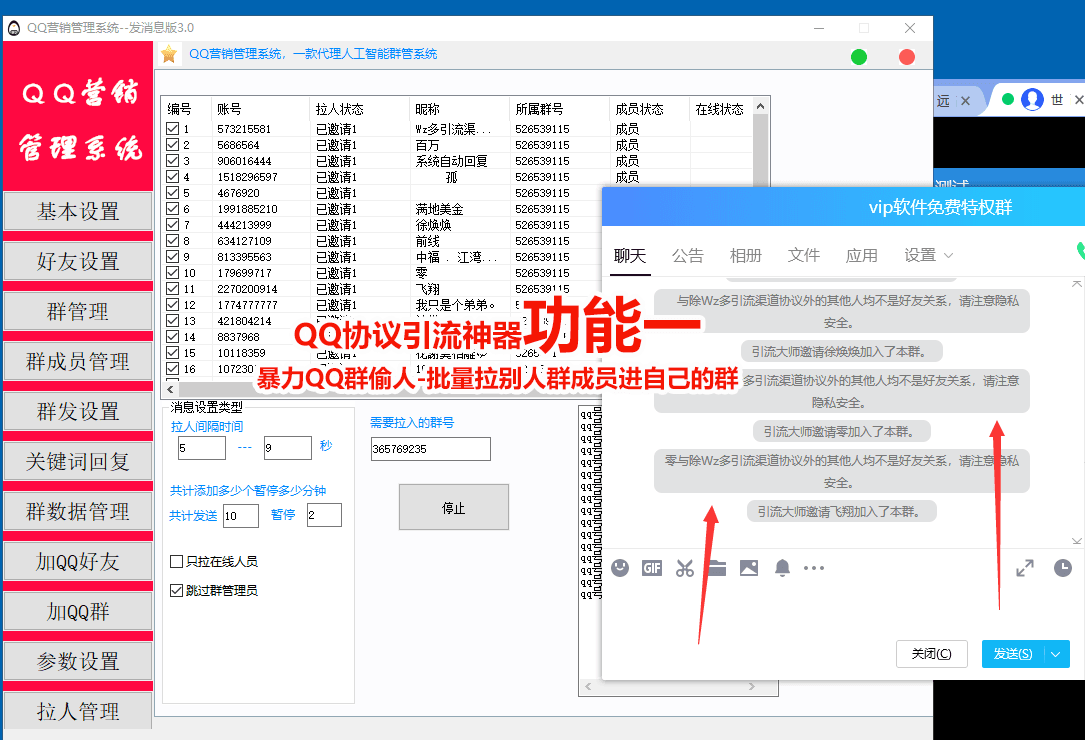The height and width of the screenshot is (740, 1085).
Task: Click the table horizontal scroll-left arrow
Action: [170, 389]
